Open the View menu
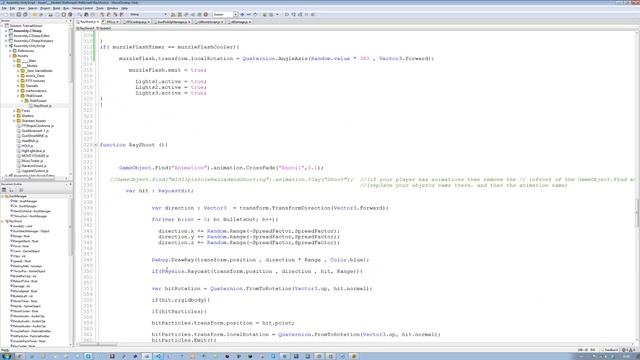This screenshot has width=640, height=360. pyautogui.click(x=22, y=8)
